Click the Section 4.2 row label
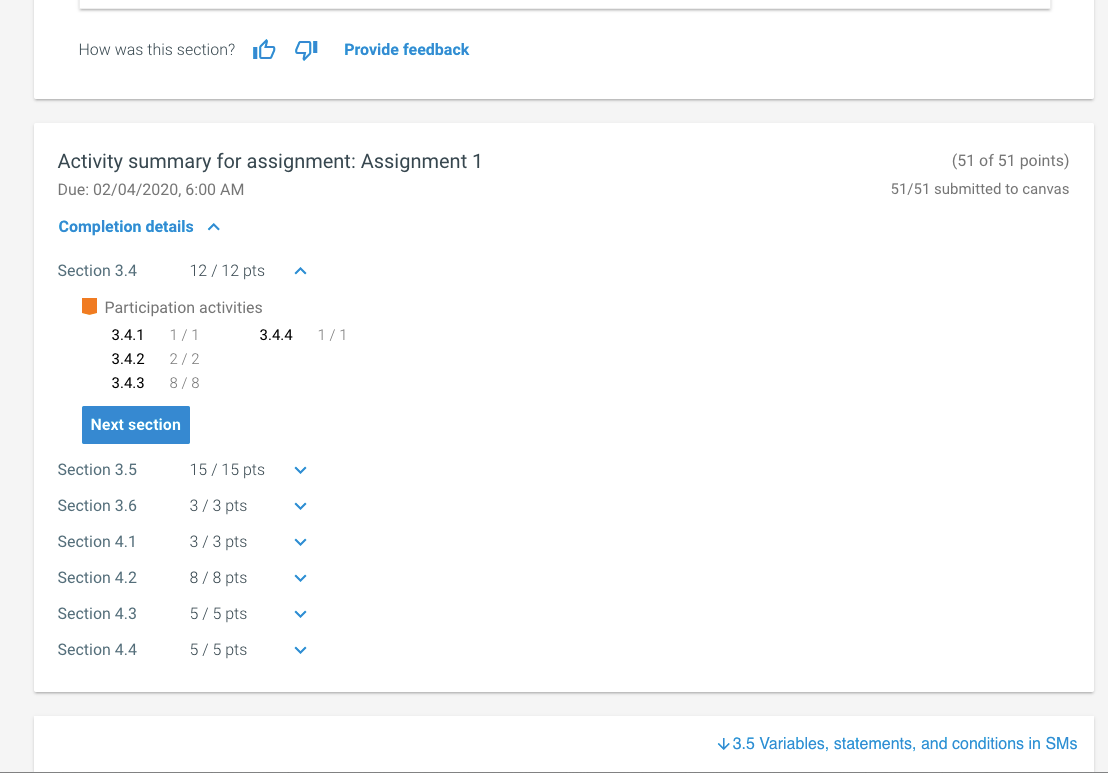Screen dimensions: 1108x773 [x=97, y=578]
